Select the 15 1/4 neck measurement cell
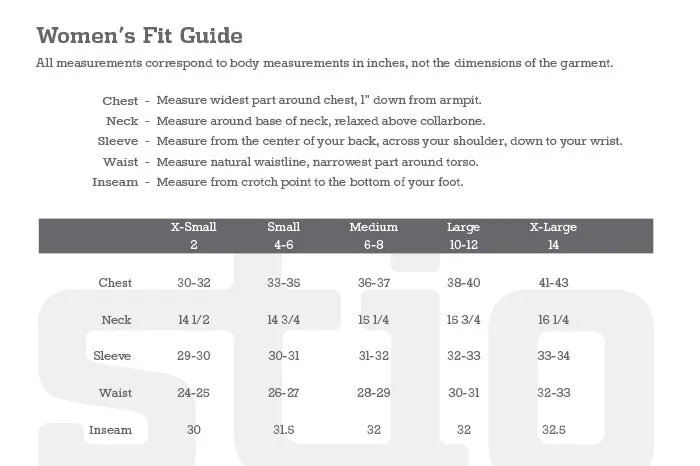Viewport: 700px width, 466px height. tap(373, 320)
